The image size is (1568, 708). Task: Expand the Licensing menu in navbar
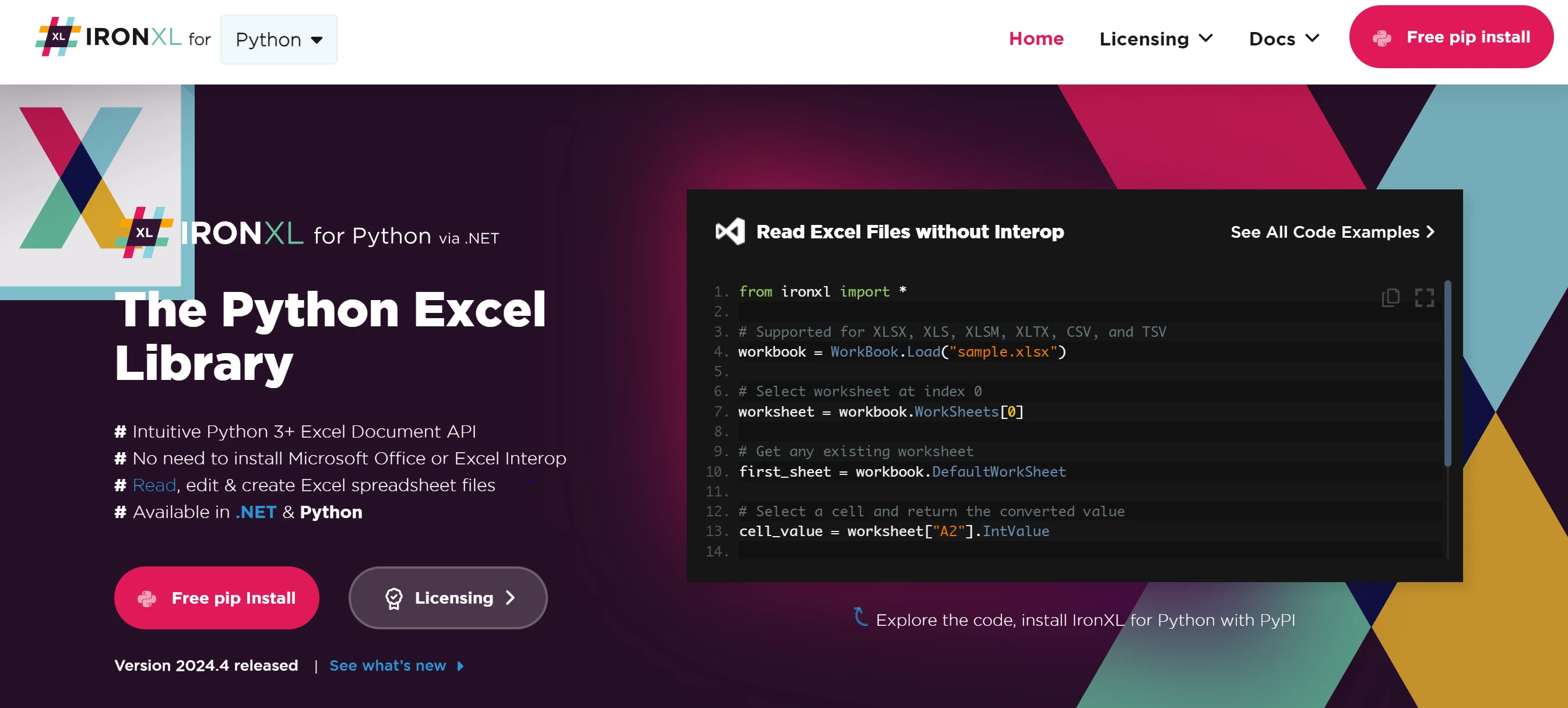[x=1155, y=39]
